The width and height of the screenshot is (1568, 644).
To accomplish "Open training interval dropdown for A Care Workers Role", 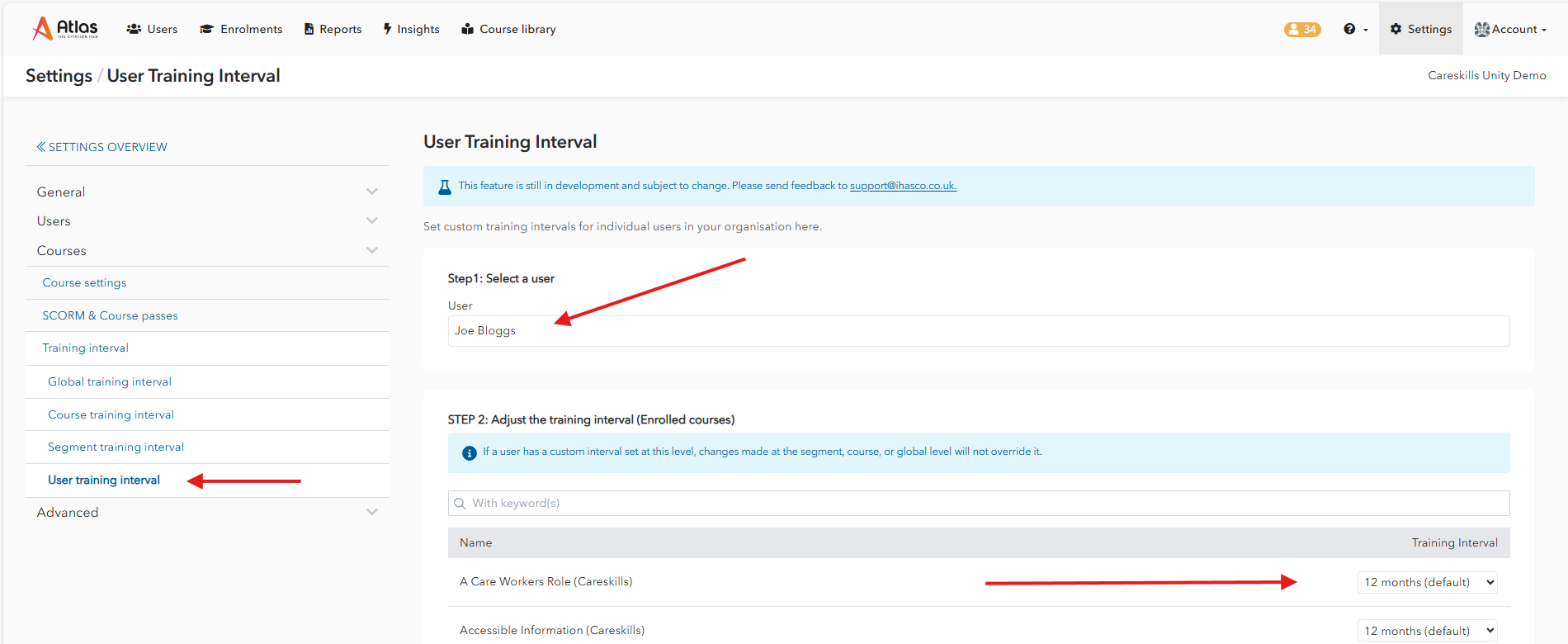I will point(1428,582).
